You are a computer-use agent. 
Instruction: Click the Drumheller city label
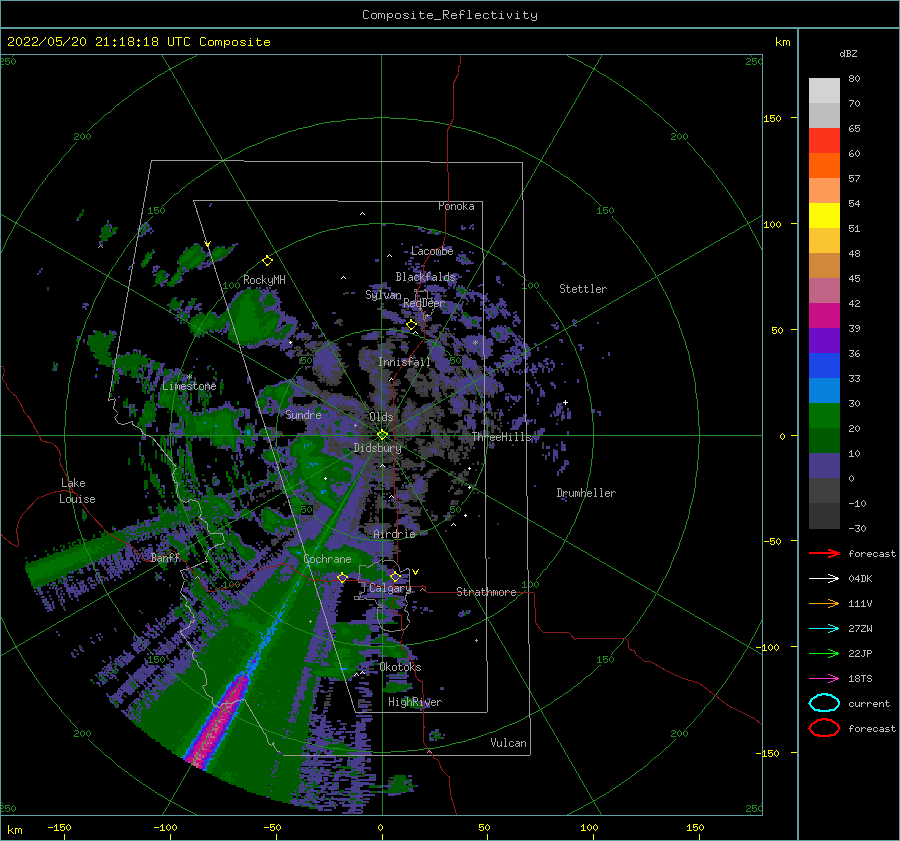tap(586, 493)
